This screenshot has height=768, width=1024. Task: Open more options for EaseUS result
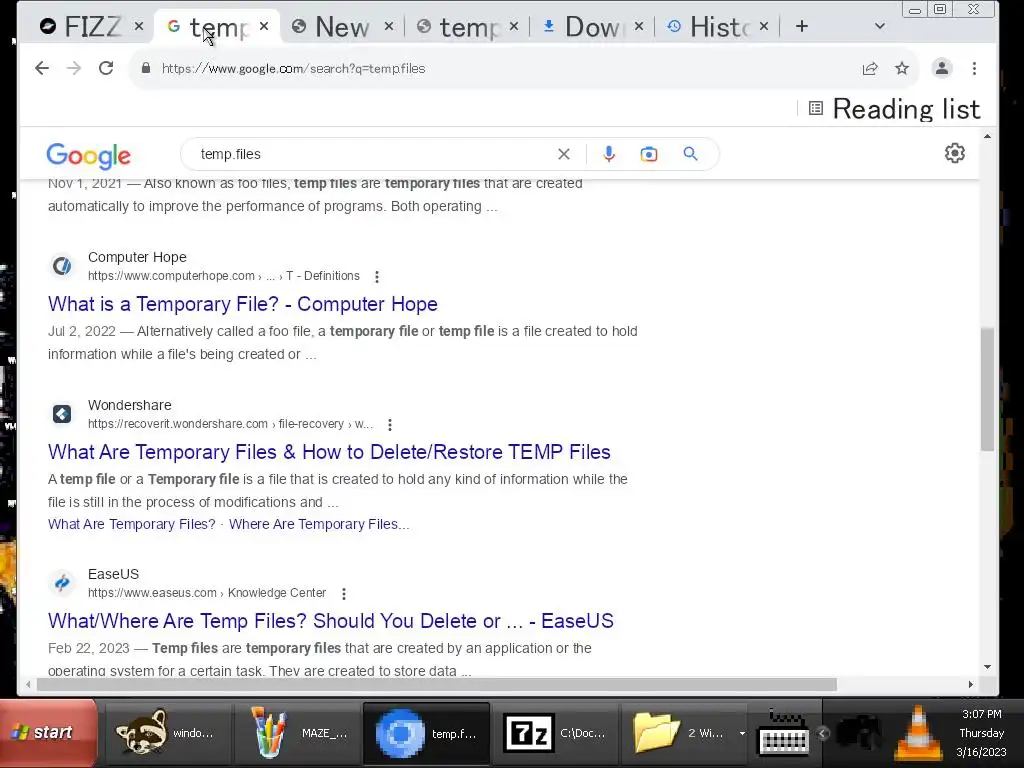[344, 594]
